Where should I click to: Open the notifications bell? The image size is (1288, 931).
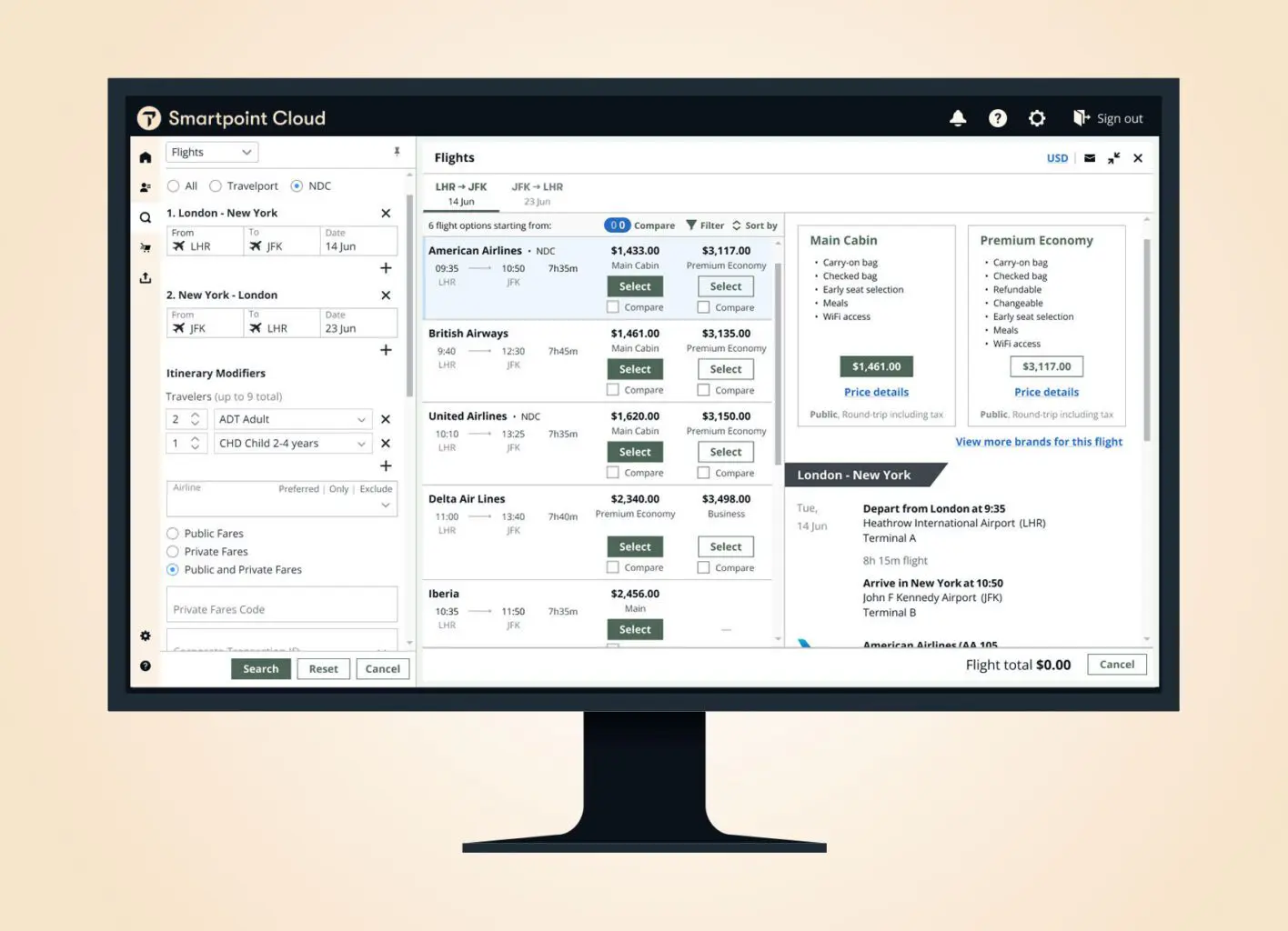coord(958,118)
